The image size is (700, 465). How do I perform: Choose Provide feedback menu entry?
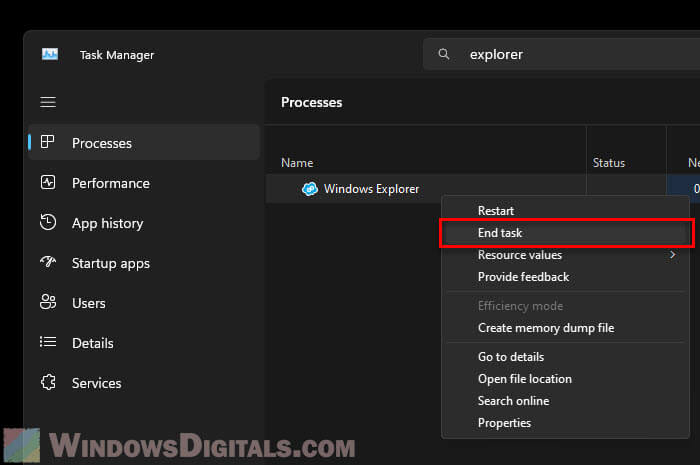point(566,277)
